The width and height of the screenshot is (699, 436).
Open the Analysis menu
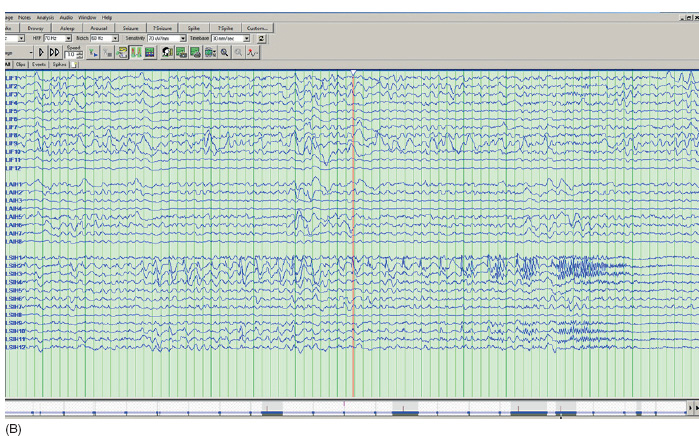[x=45, y=17]
